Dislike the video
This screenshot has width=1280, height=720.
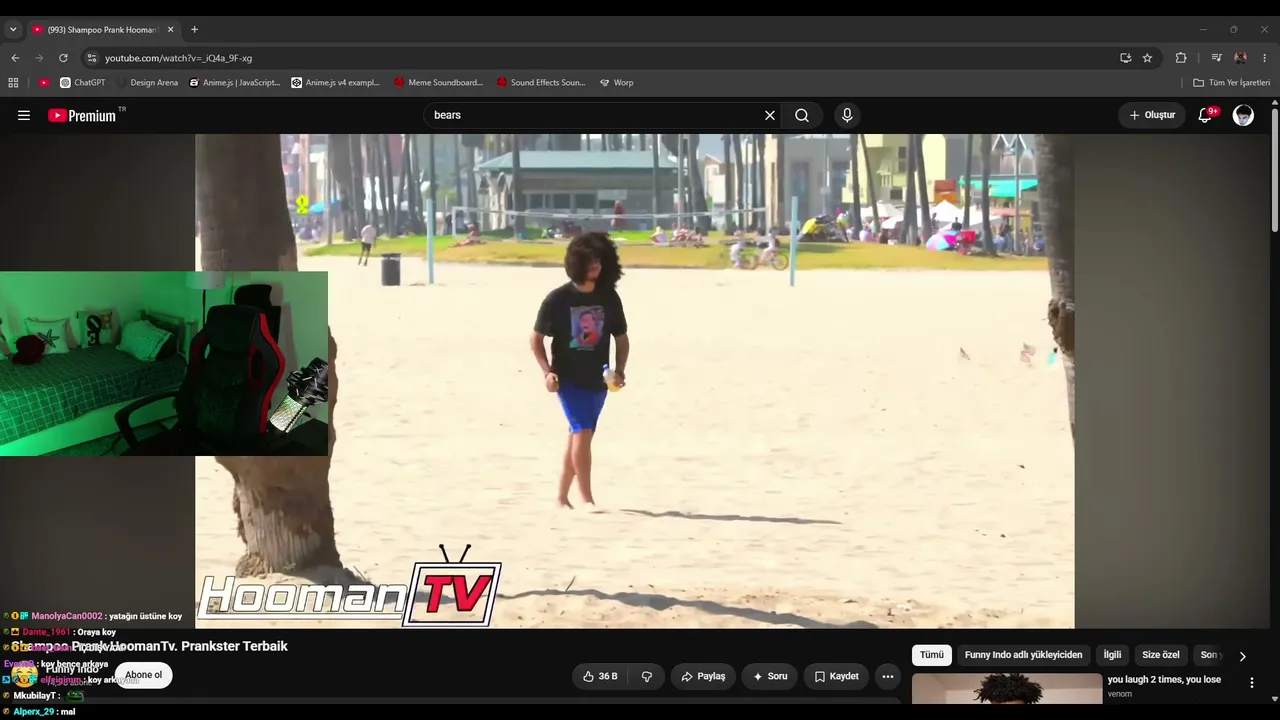pos(647,676)
